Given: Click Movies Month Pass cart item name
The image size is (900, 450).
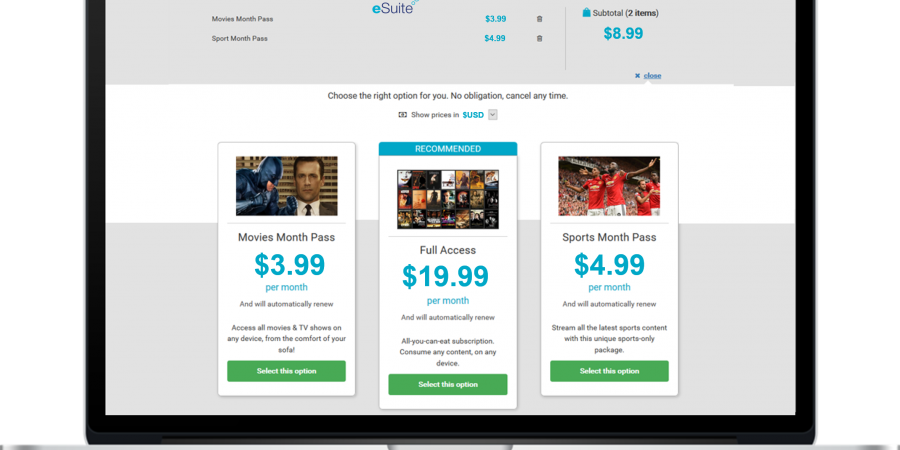Looking at the screenshot, I should 242,19.
